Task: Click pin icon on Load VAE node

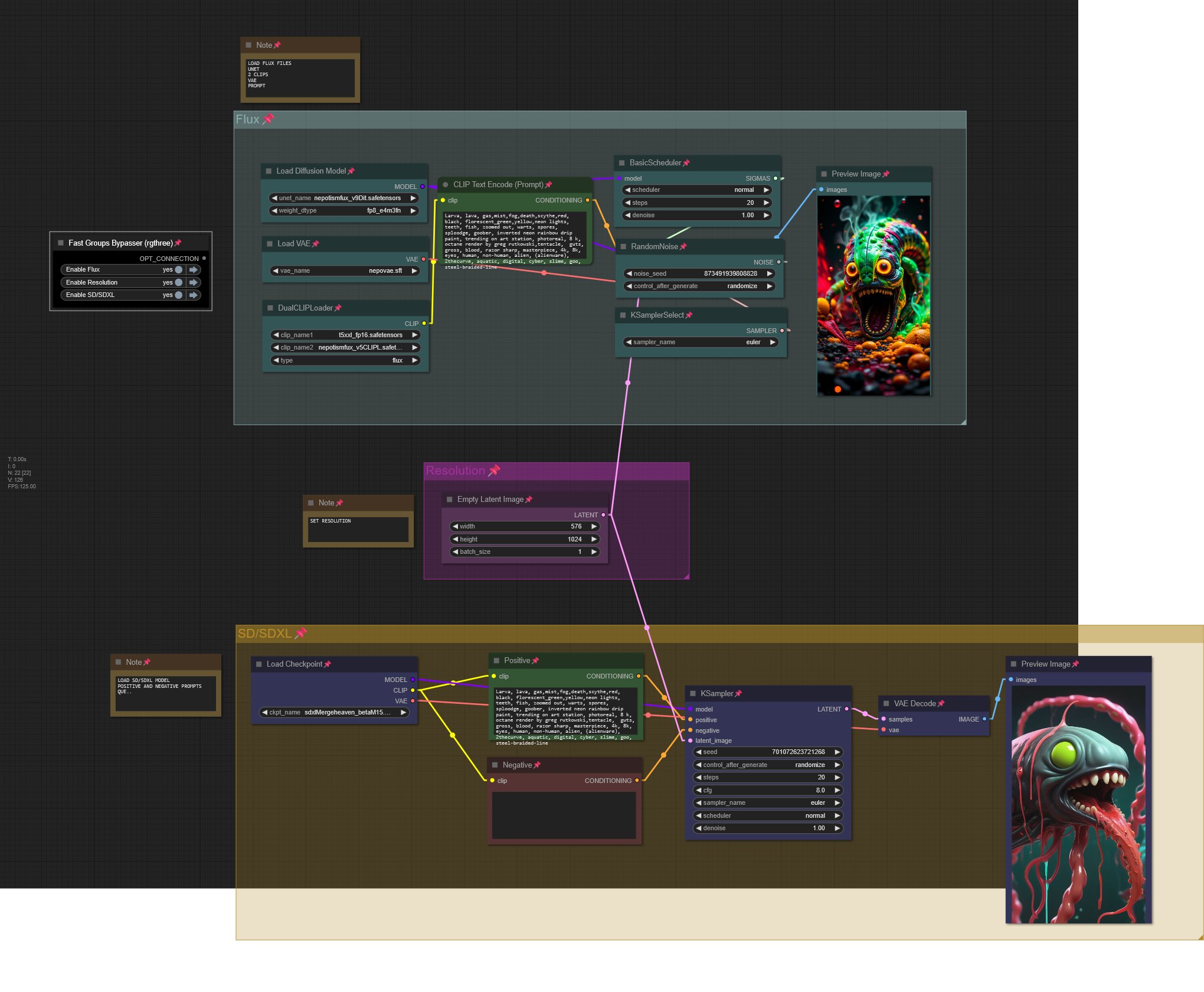Action: [x=316, y=244]
